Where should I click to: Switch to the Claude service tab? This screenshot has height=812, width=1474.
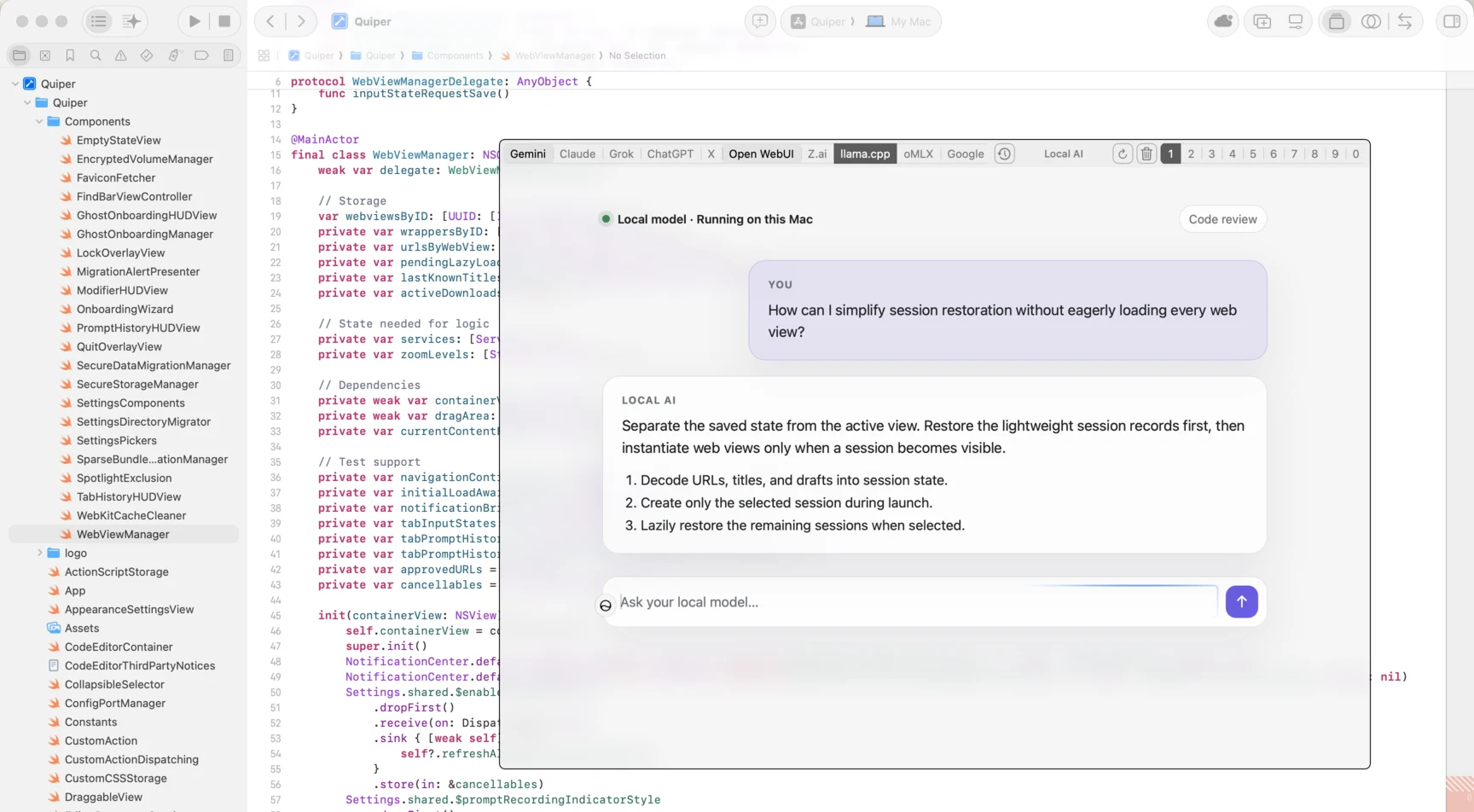(577, 154)
